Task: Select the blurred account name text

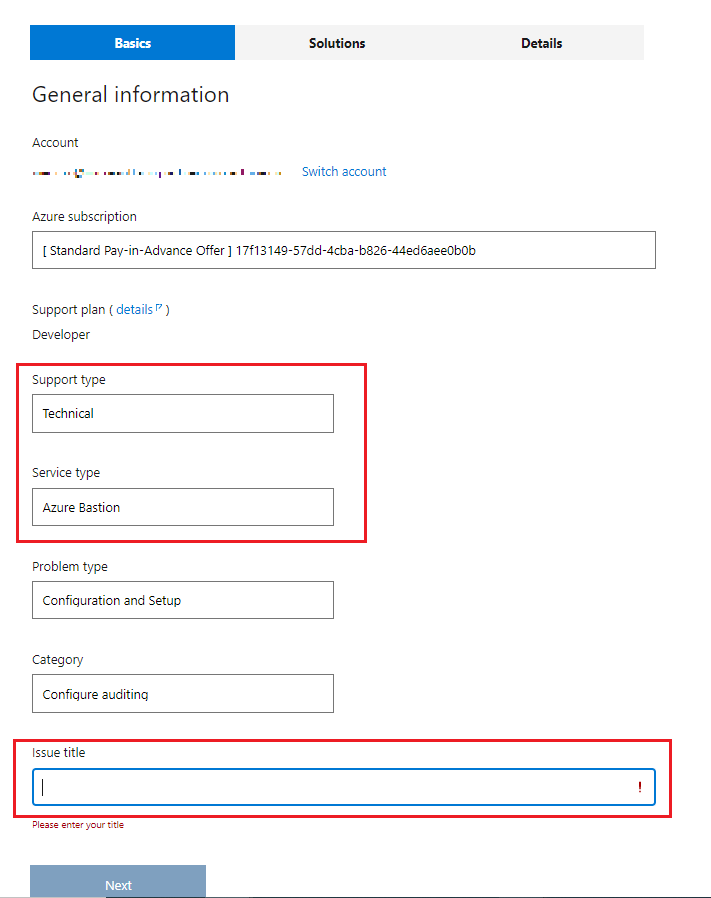Action: coord(157,173)
